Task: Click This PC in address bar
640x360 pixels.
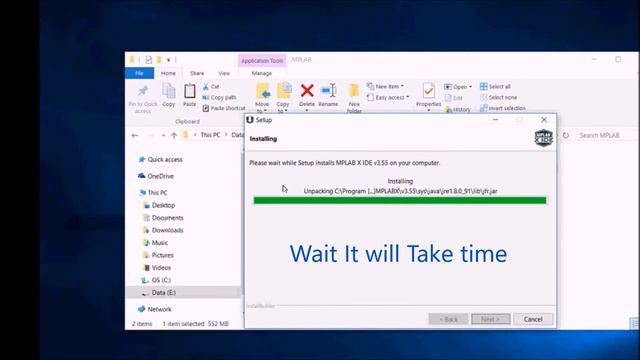Action: pos(210,135)
